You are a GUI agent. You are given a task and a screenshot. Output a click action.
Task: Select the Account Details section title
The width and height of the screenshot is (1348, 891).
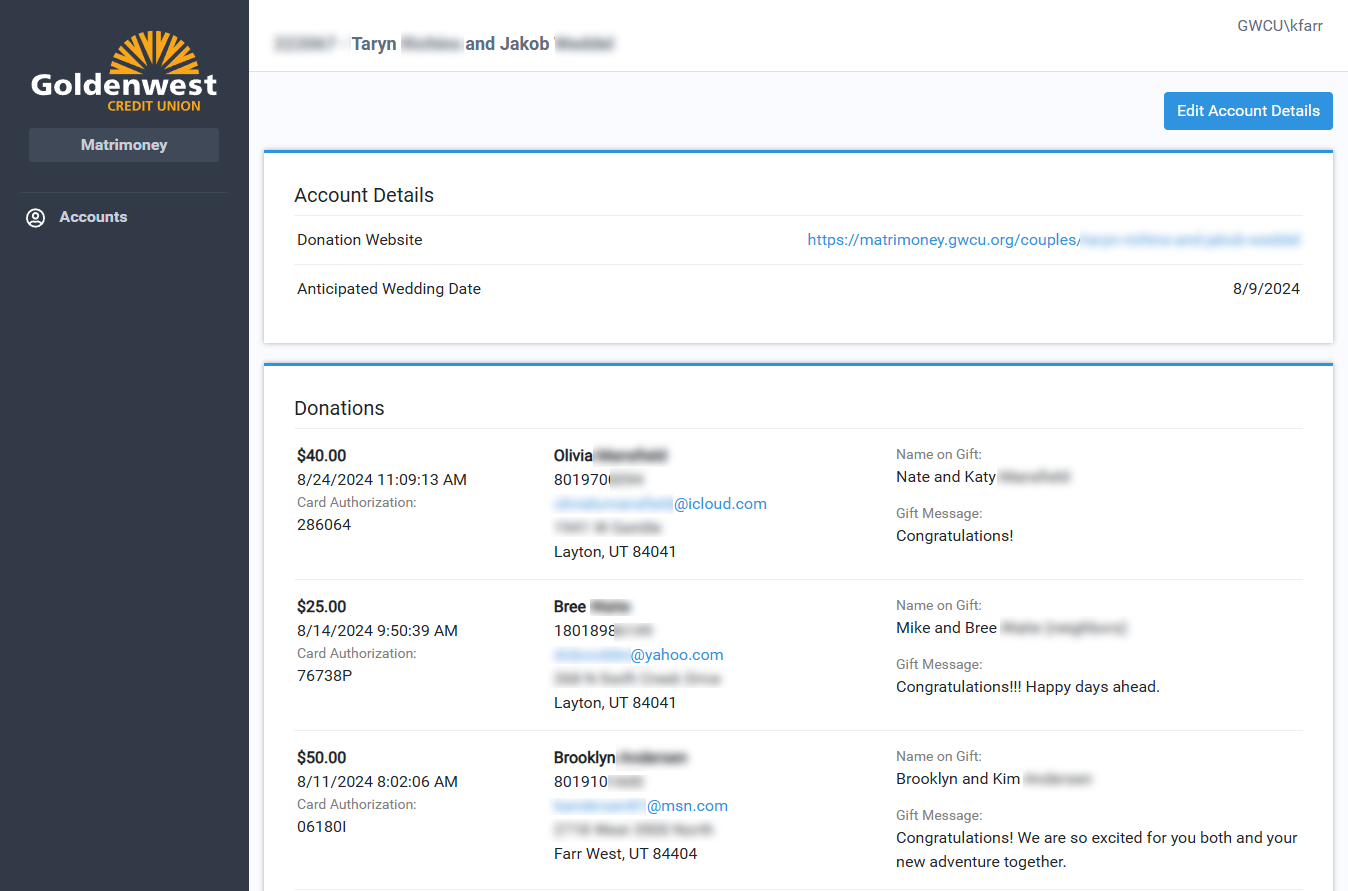pyautogui.click(x=364, y=195)
